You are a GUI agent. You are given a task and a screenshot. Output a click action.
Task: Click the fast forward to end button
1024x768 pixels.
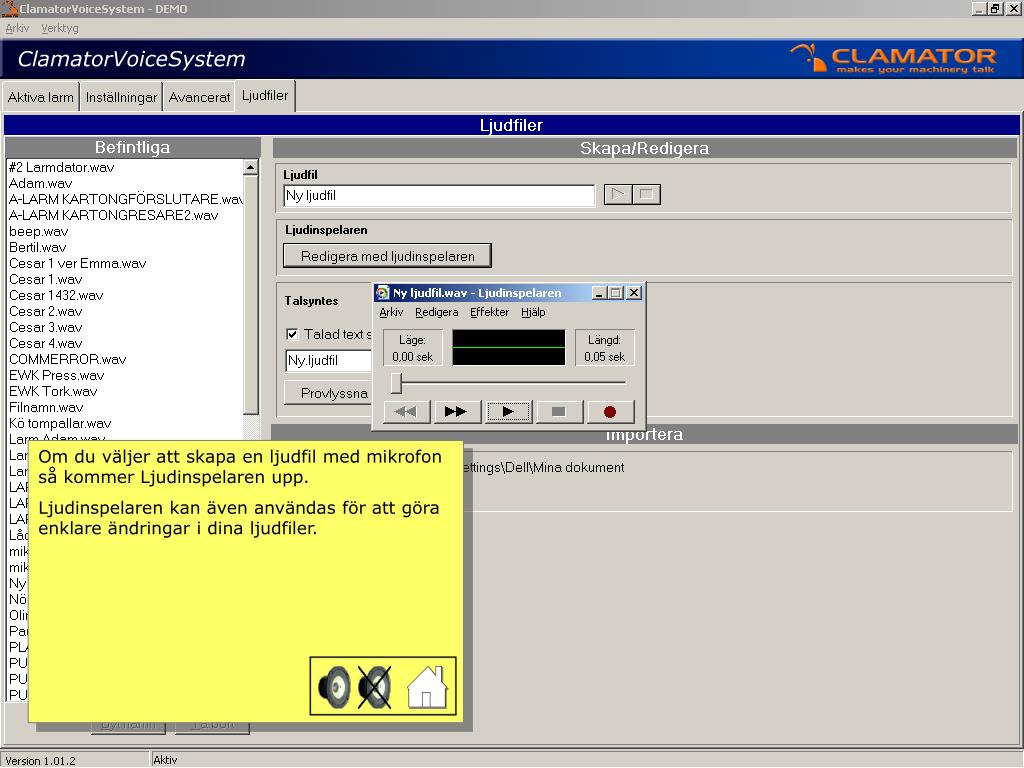tap(457, 411)
